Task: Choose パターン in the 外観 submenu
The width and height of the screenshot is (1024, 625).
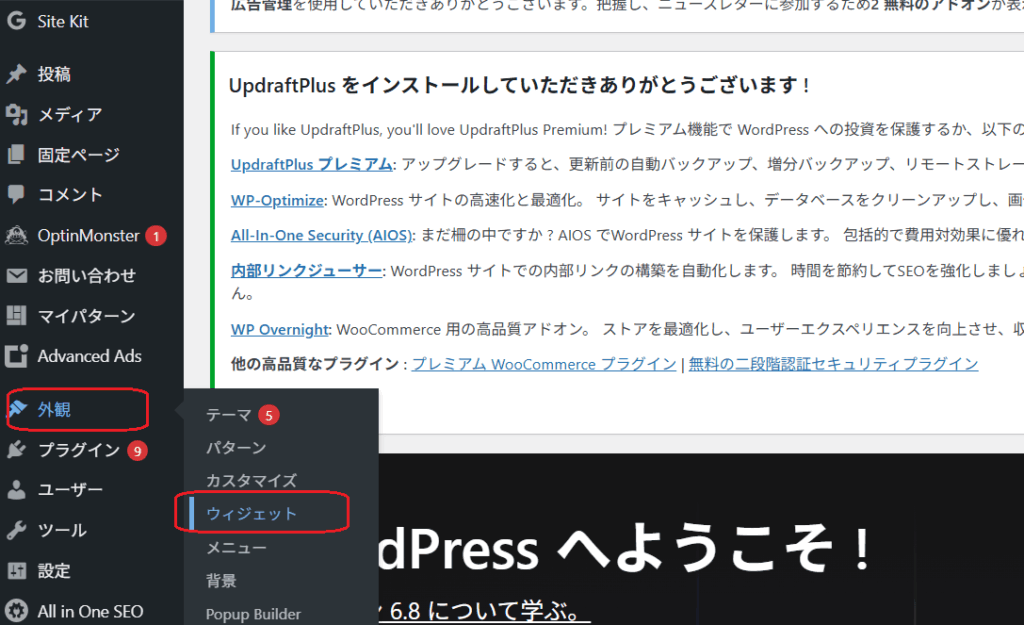Action: click(x=236, y=447)
